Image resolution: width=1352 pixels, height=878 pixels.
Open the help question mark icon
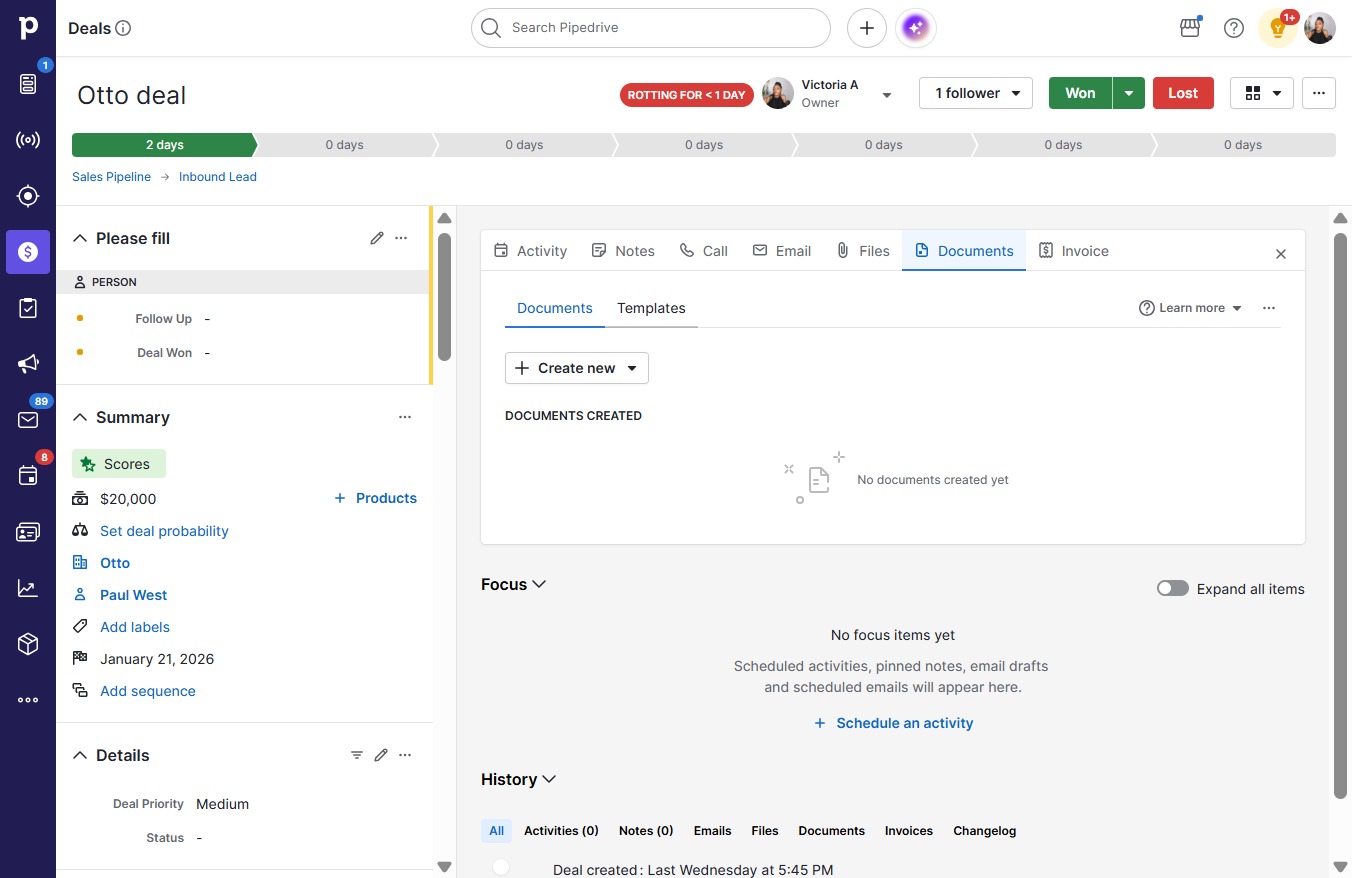click(1234, 28)
